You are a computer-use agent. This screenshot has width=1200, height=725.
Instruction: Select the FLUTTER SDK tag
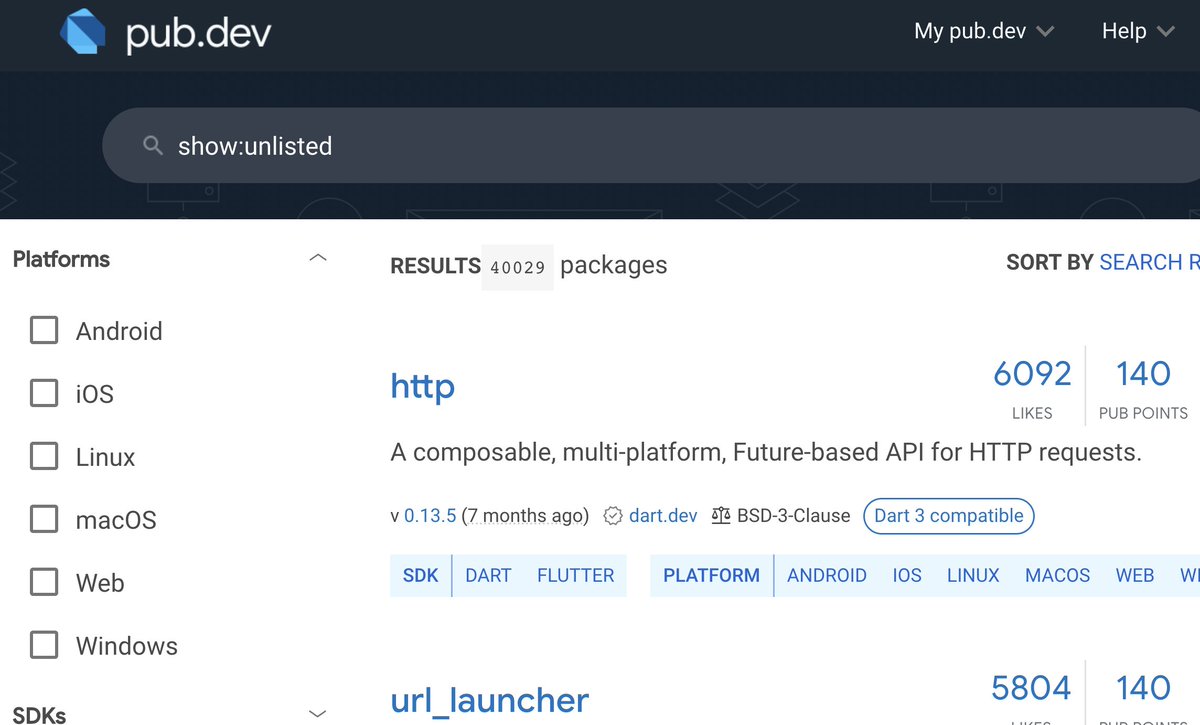click(x=576, y=576)
